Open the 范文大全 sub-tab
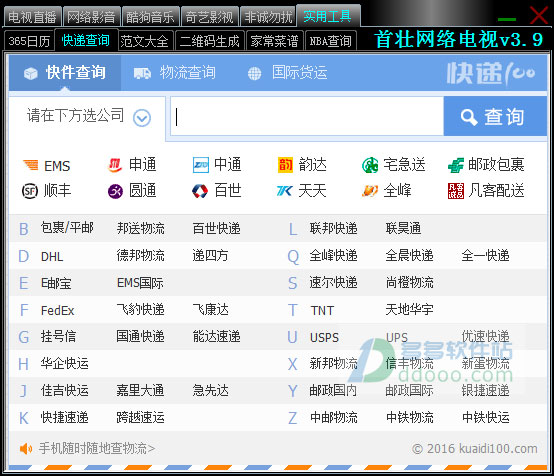The height and width of the screenshot is (476, 554). (145, 41)
